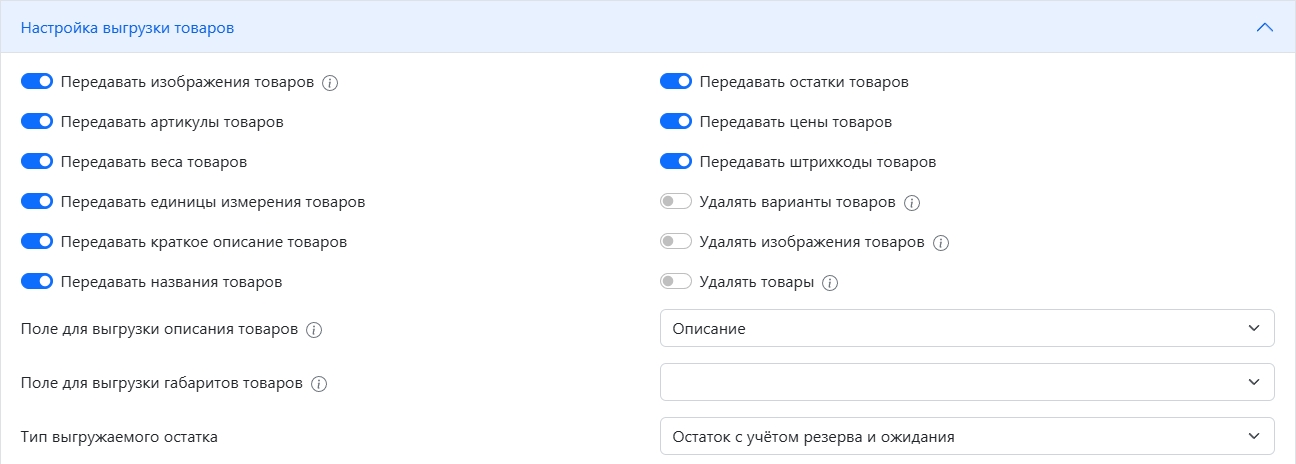Image resolution: width=1296 pixels, height=464 pixels.
Task: Enable Удалять товары toggle
Action: point(676,282)
